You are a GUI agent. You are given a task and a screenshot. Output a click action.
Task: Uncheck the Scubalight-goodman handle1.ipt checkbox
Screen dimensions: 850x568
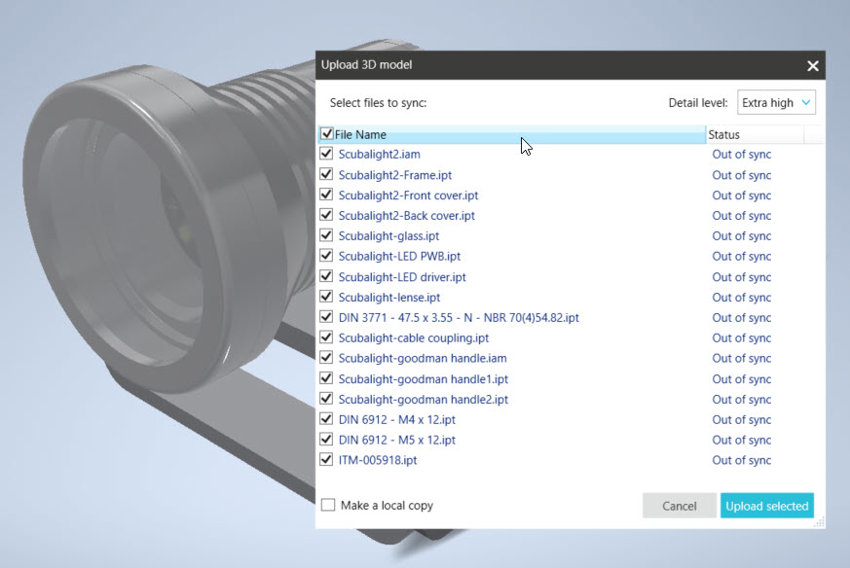[326, 378]
